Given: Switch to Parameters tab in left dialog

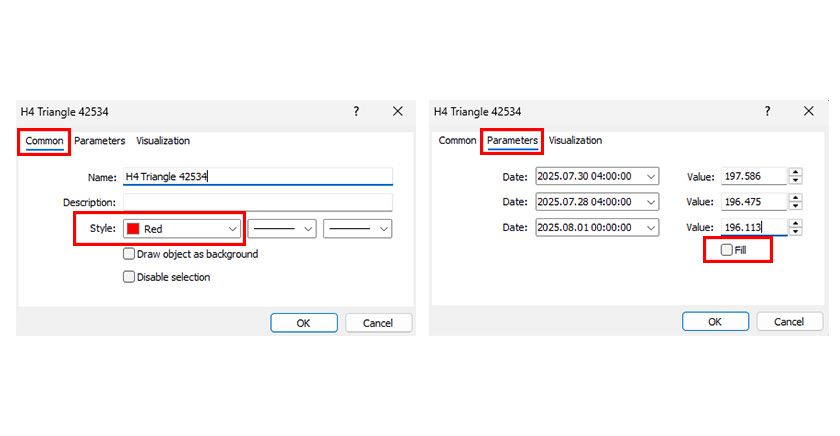Looking at the screenshot, I should [x=99, y=141].
